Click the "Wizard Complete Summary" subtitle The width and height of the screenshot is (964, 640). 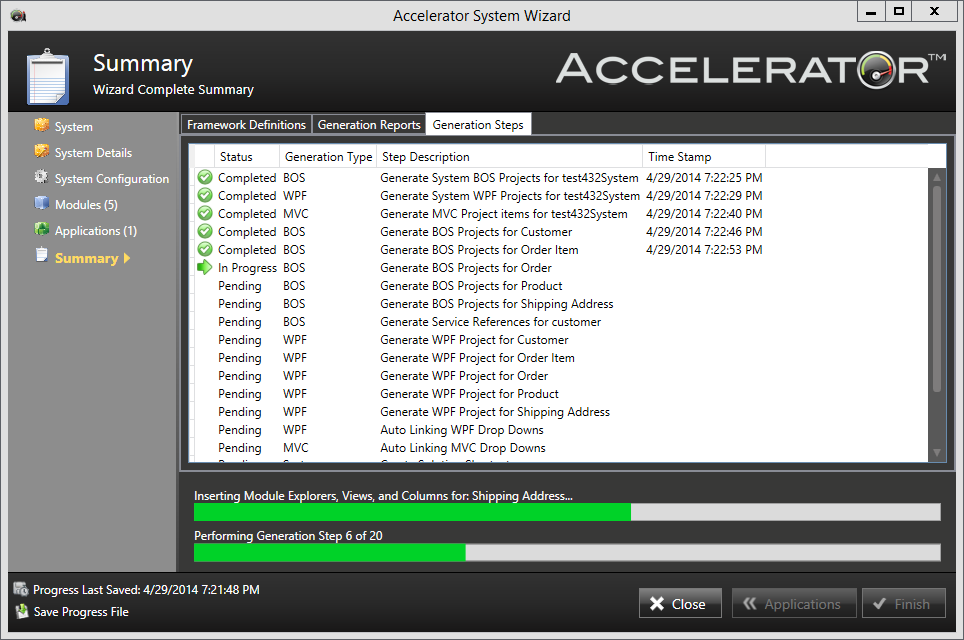pyautogui.click(x=173, y=90)
